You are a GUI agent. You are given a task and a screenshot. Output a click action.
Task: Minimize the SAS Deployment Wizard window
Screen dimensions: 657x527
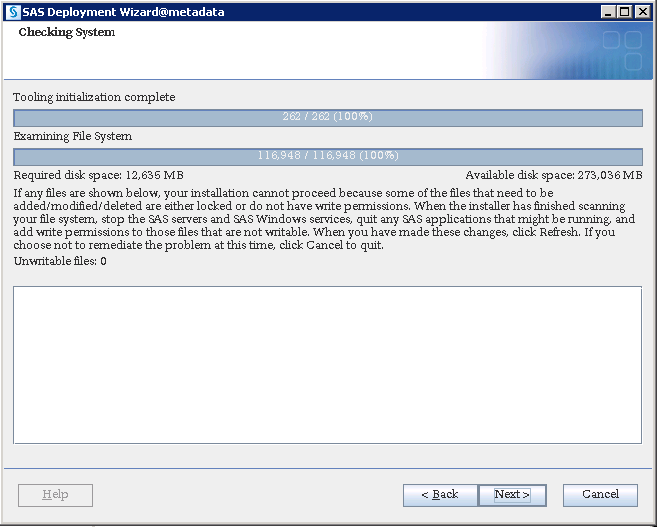click(x=608, y=12)
